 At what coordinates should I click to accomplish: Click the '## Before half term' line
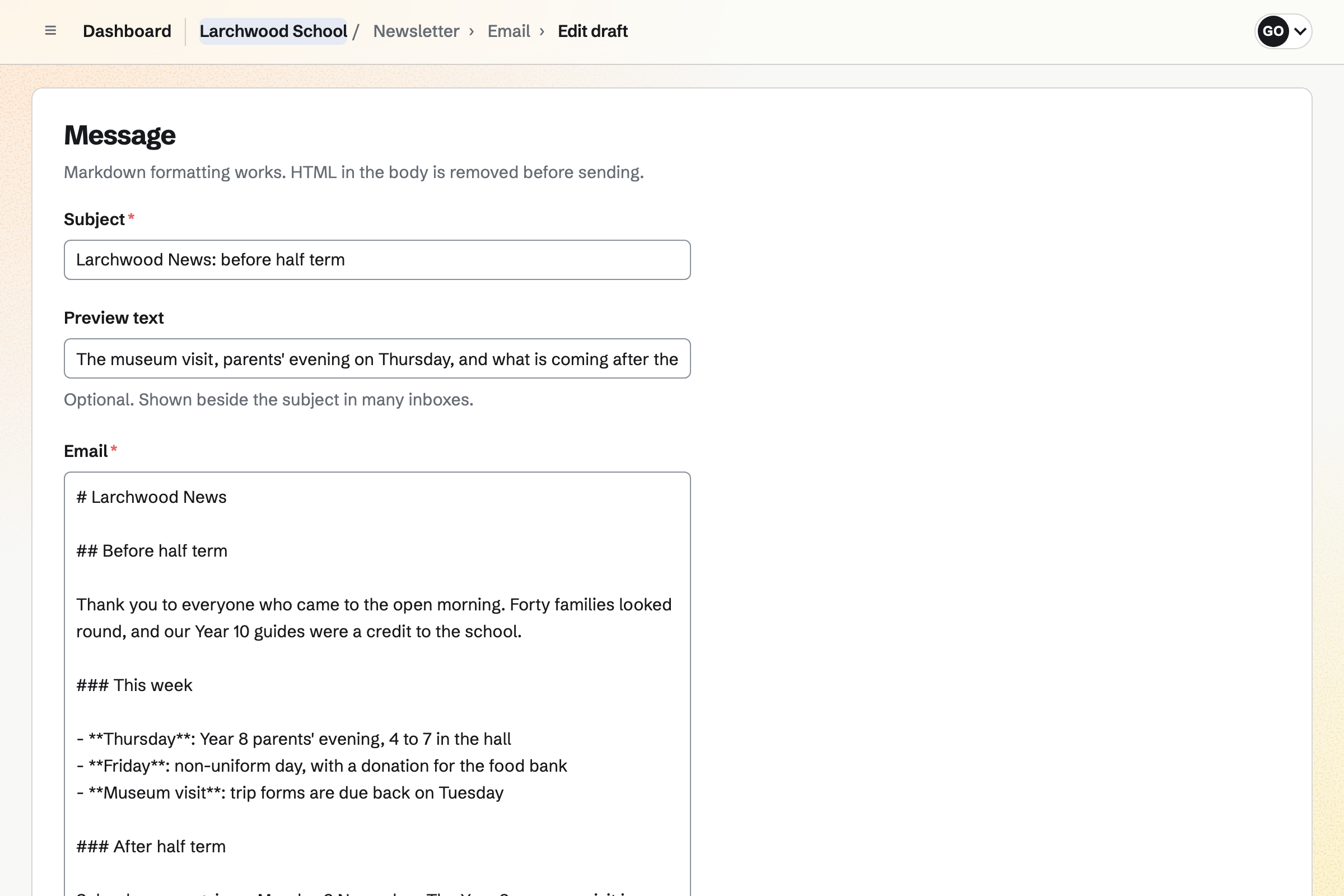(x=152, y=551)
